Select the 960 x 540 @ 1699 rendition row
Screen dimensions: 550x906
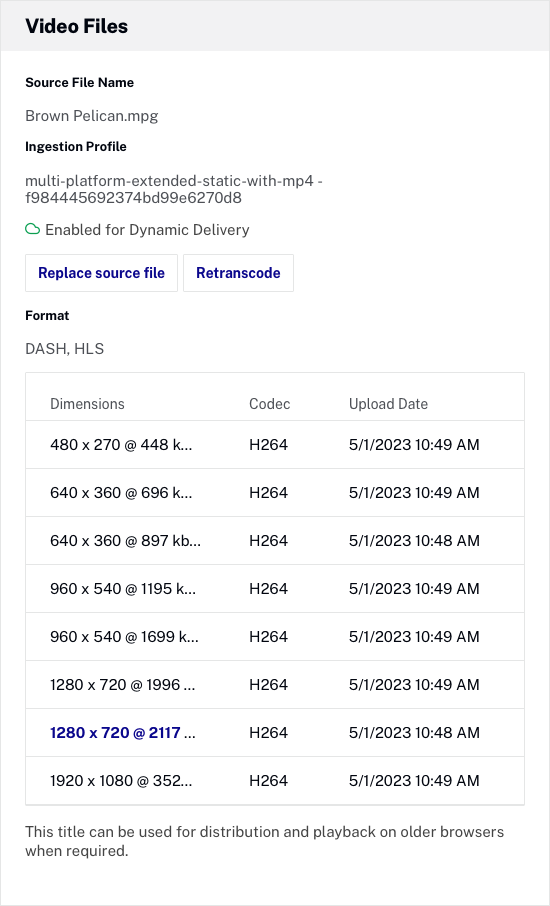[x=275, y=637]
